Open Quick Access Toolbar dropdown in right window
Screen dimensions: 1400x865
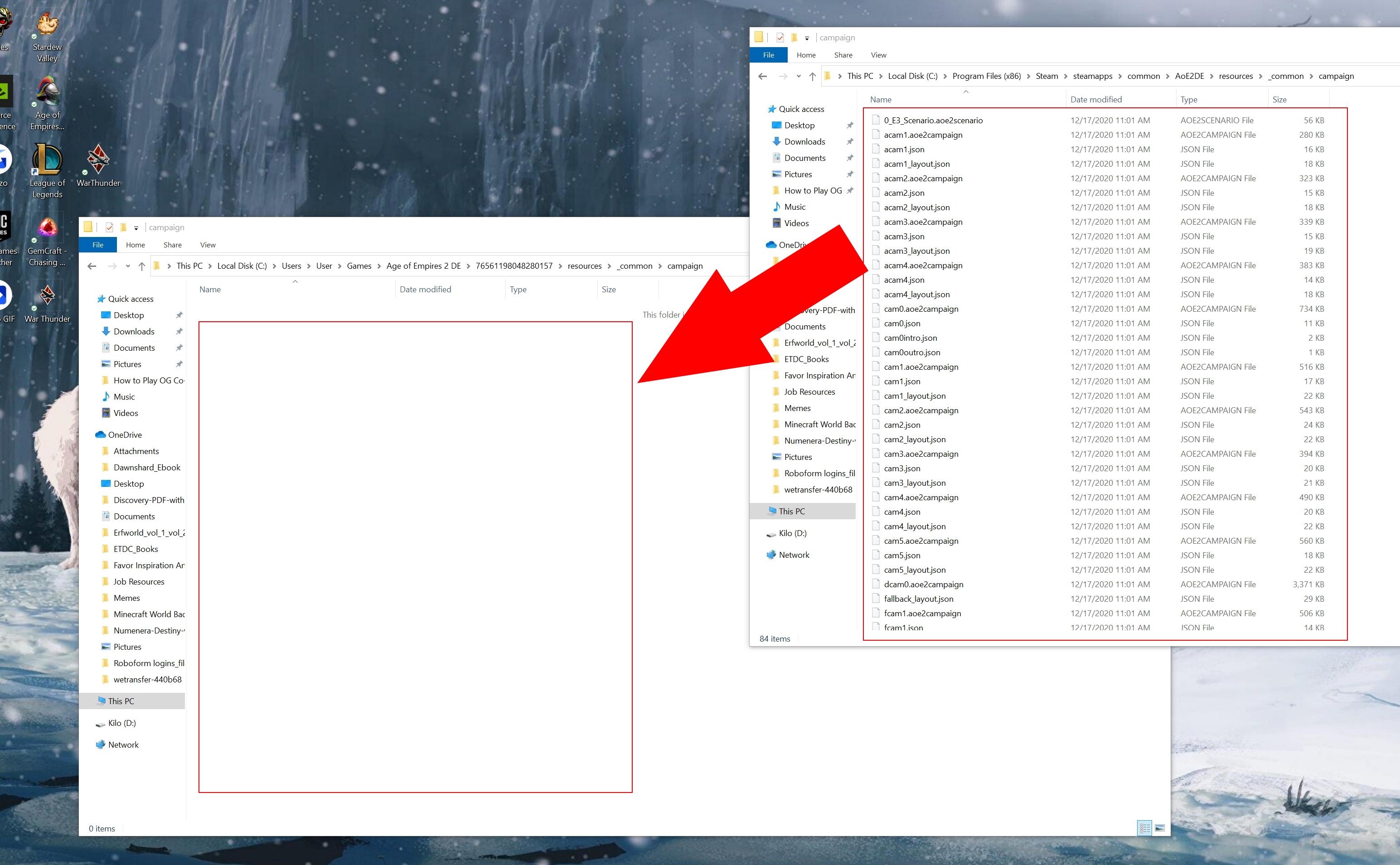pyautogui.click(x=807, y=38)
